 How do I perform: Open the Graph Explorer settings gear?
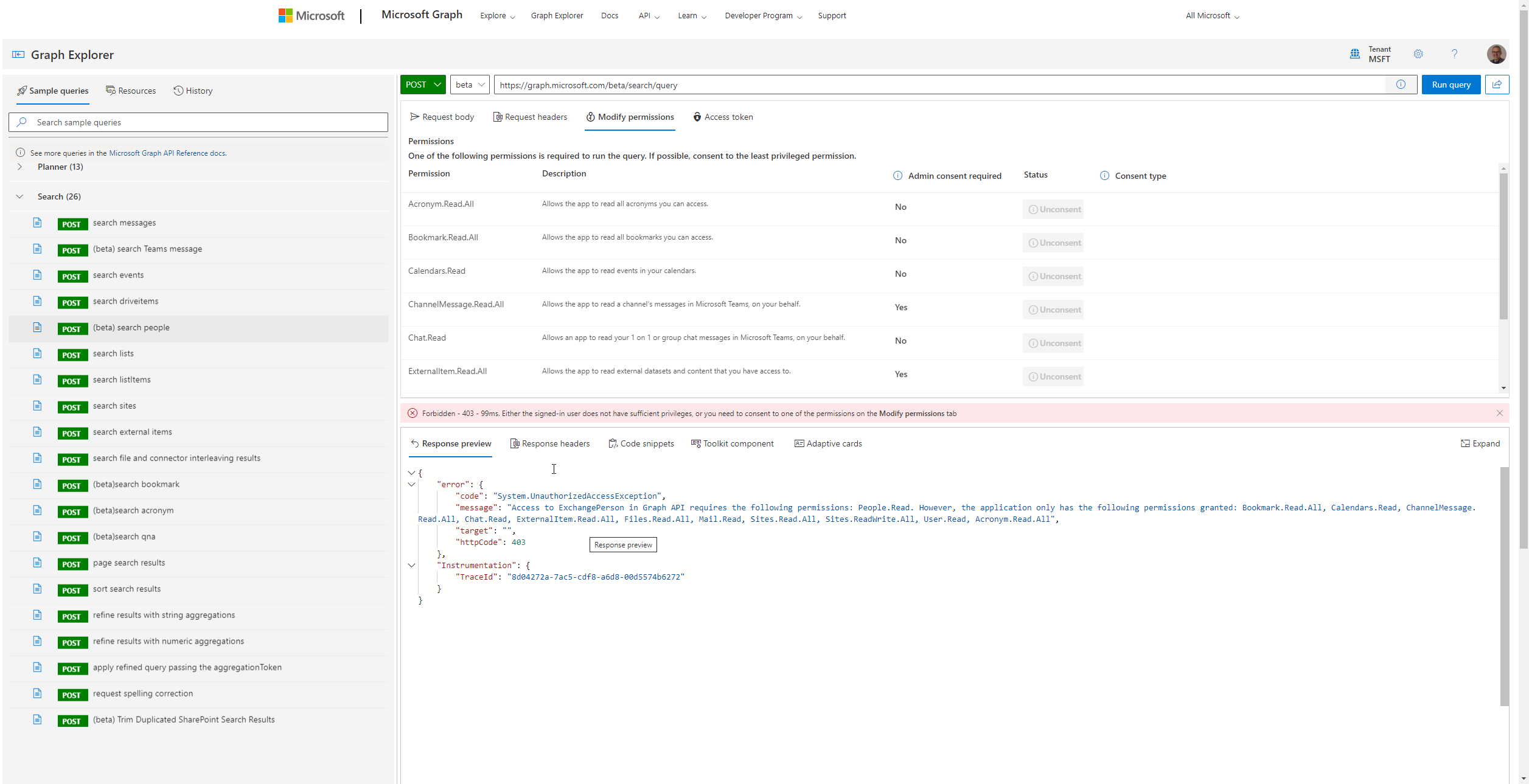[x=1418, y=54]
